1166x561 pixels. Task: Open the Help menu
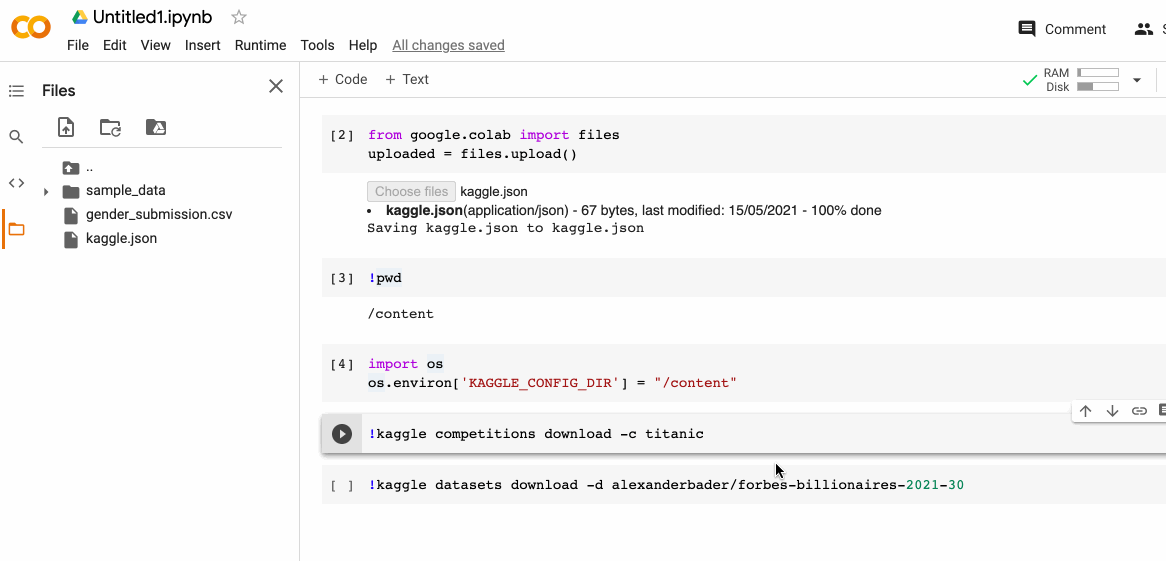[363, 45]
